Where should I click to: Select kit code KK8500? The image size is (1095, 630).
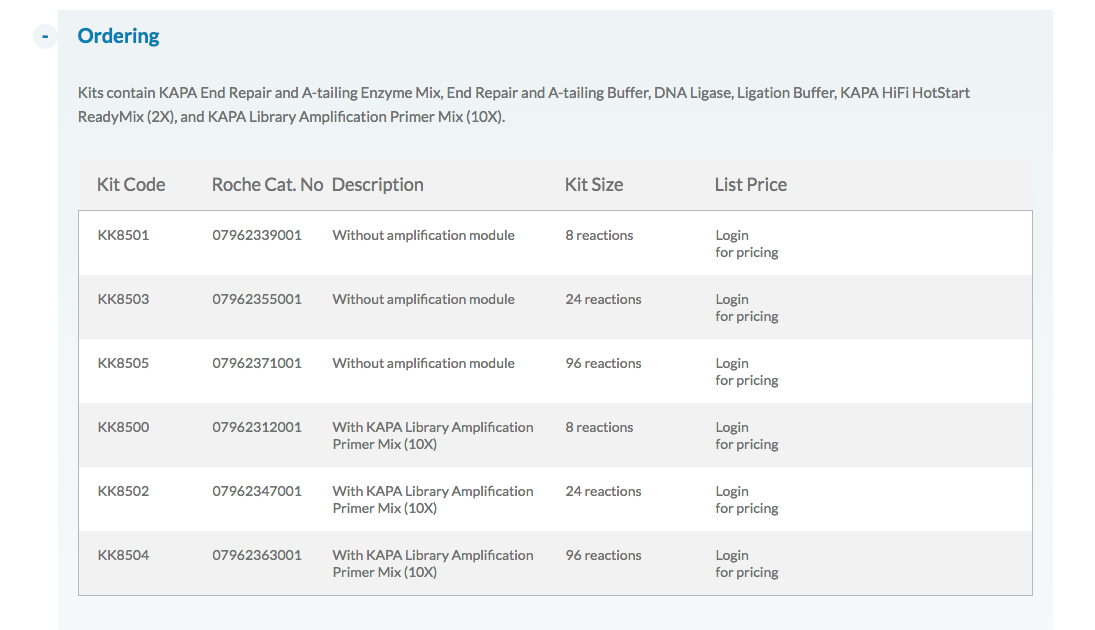pos(123,427)
